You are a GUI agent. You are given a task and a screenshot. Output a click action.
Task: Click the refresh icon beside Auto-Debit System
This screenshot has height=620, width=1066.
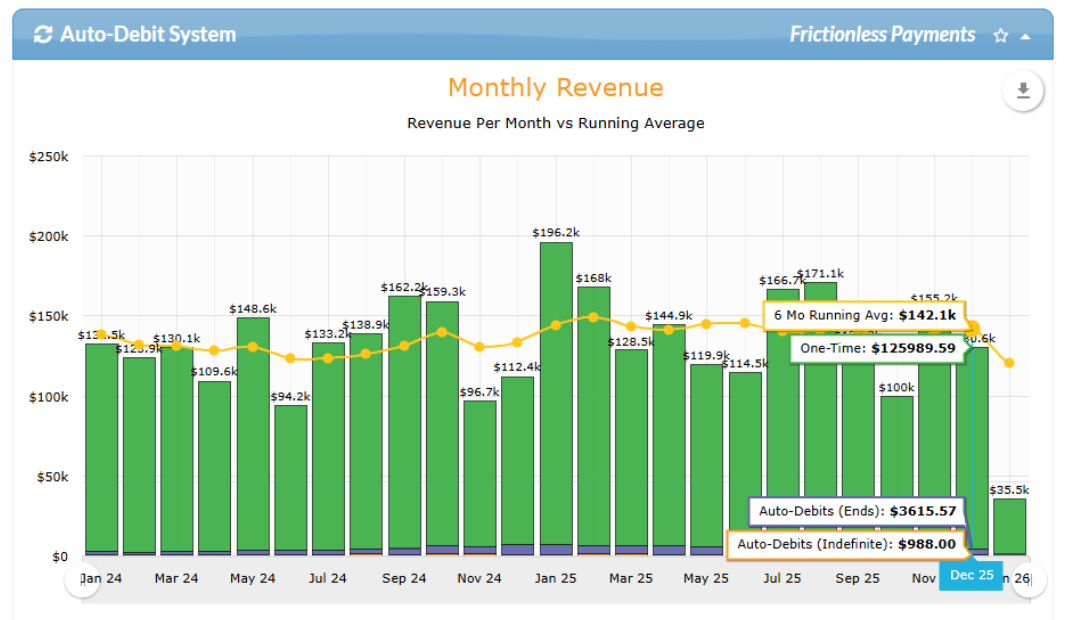click(x=43, y=35)
